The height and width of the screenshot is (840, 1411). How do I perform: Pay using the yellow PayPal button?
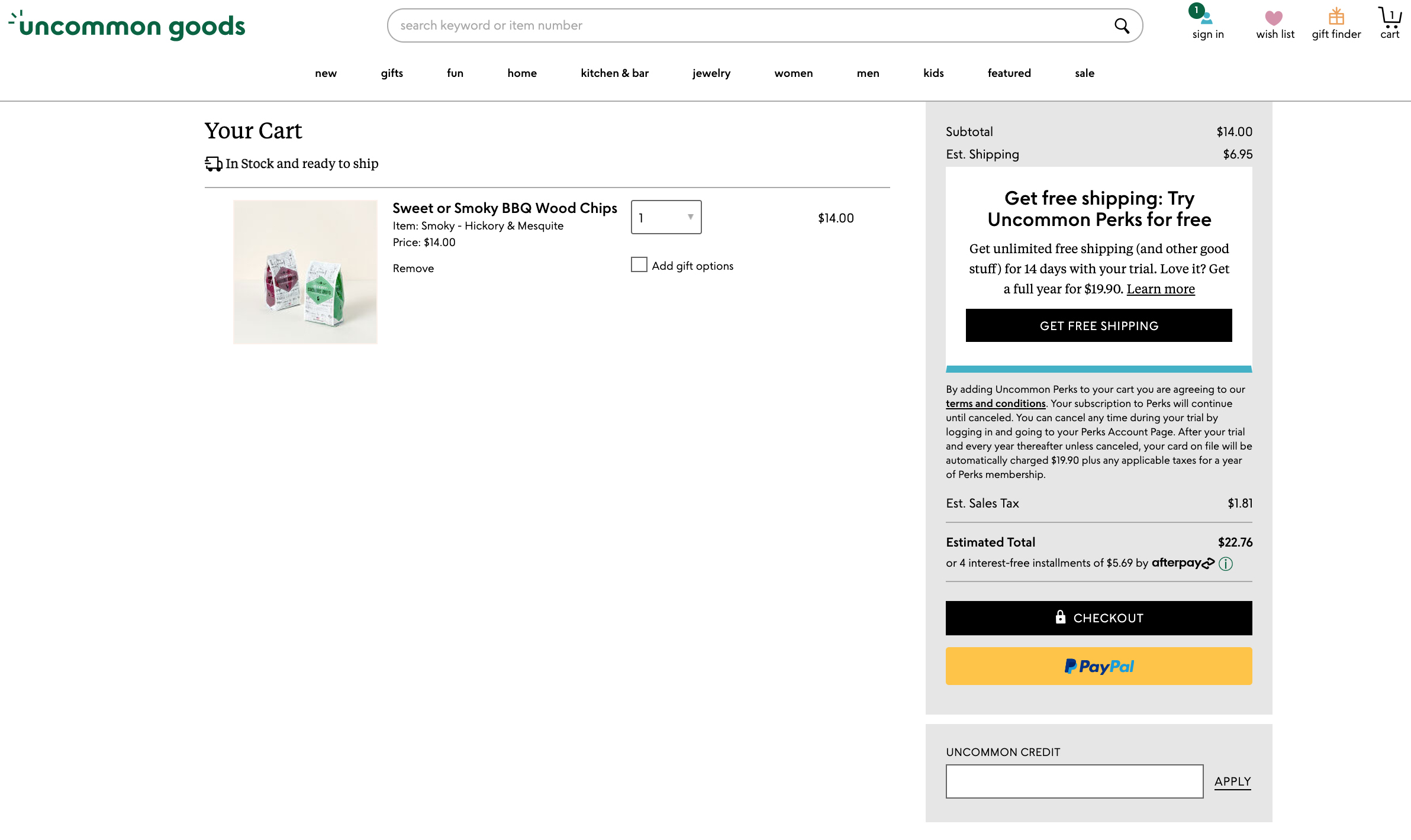pyautogui.click(x=1098, y=666)
